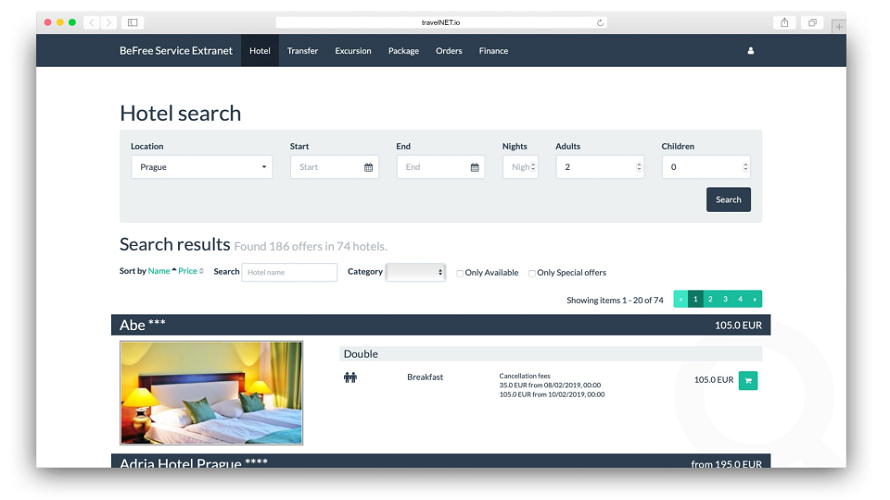This screenshot has width=890, height=500.
Task: Adjust the Children stepper arrows
Action: [x=745, y=167]
